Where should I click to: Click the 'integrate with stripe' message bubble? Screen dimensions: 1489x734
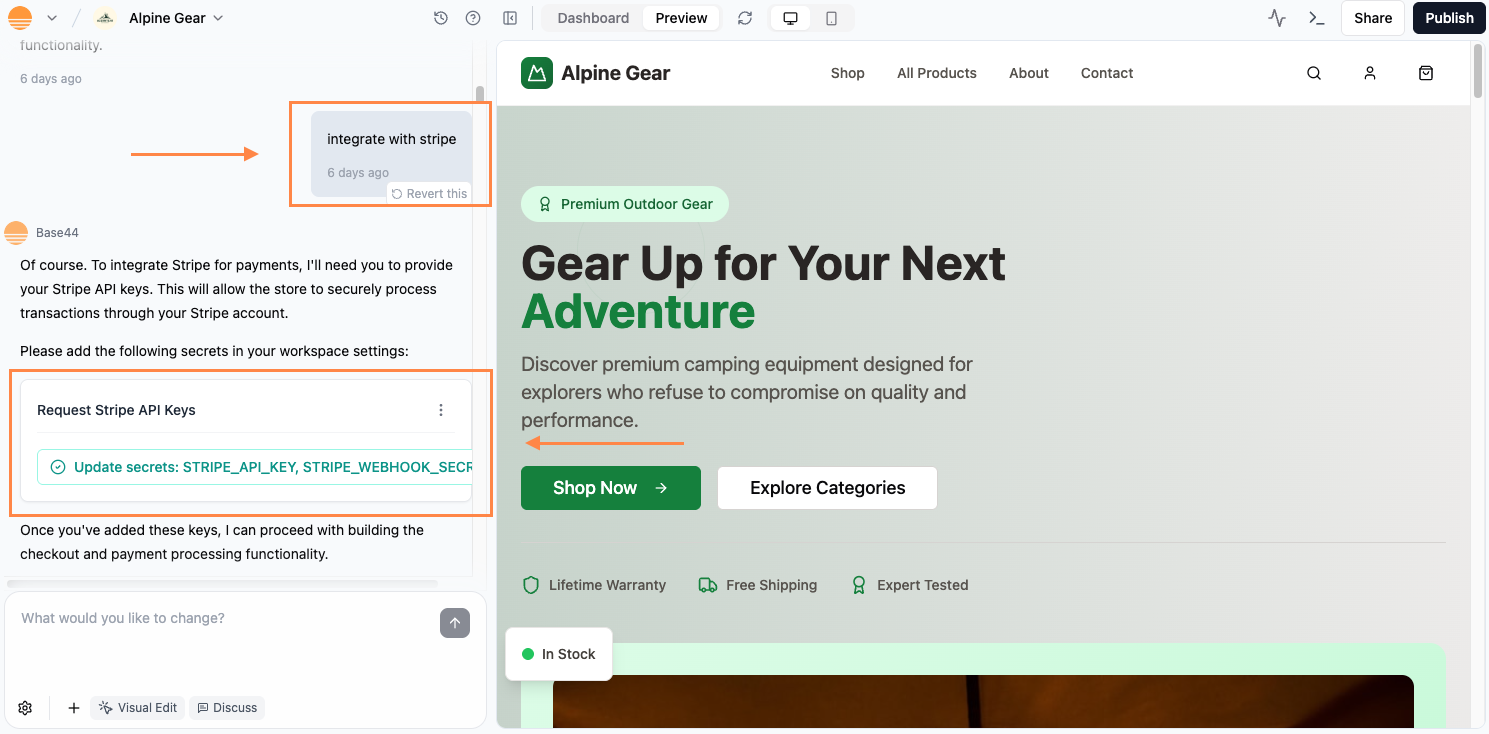click(391, 153)
